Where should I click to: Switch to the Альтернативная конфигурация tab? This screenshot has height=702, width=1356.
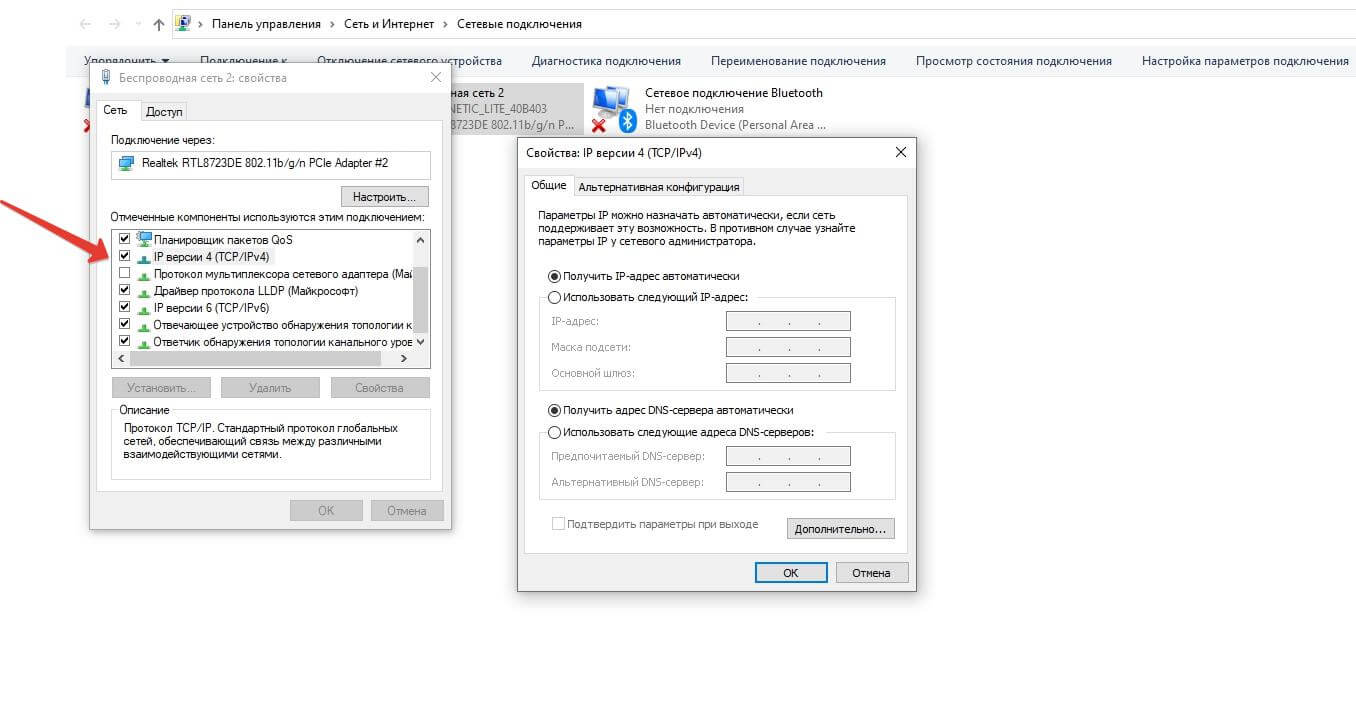pos(659,186)
